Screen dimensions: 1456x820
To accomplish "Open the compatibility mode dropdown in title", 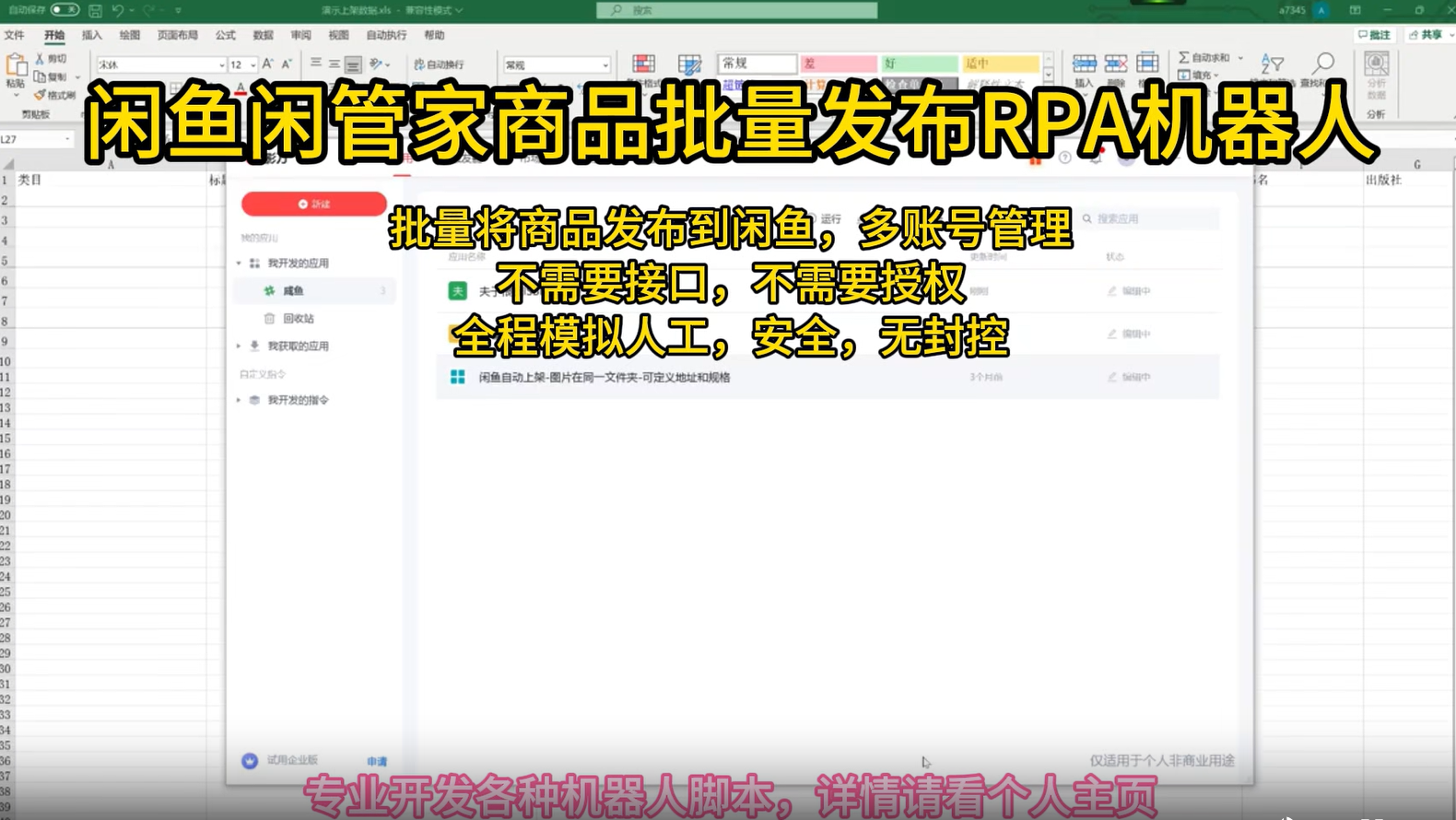I will tap(434, 10).
